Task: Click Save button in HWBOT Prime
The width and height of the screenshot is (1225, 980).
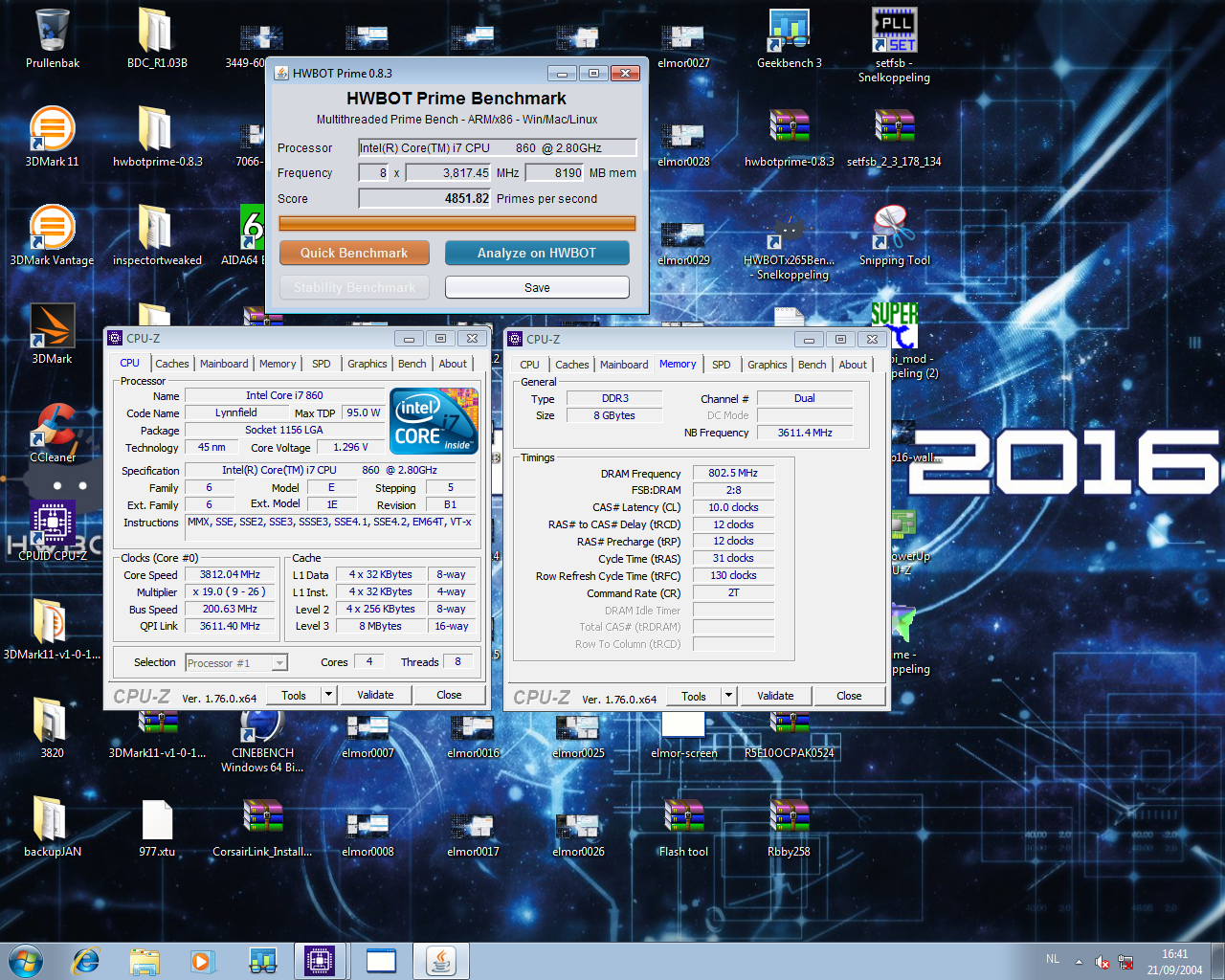Action: point(537,287)
